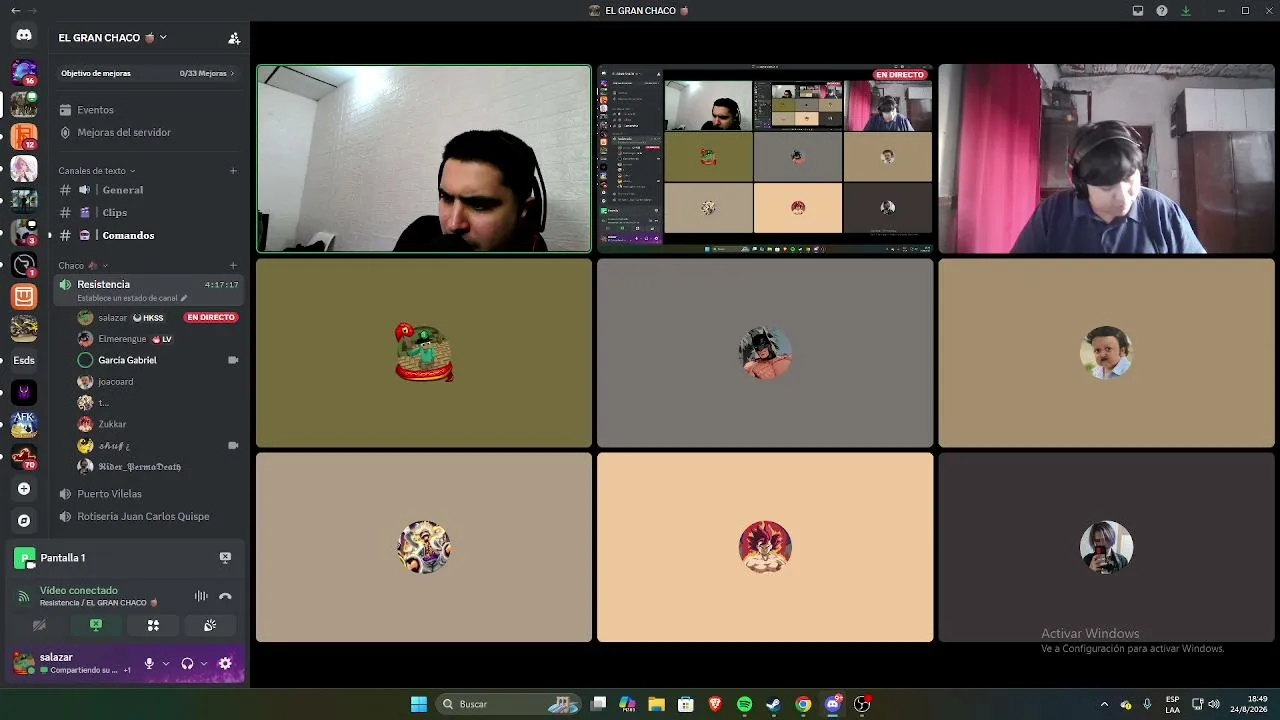This screenshot has width=1280, height=720.
Task: Collapse Canales de texto category
Action: point(96,170)
